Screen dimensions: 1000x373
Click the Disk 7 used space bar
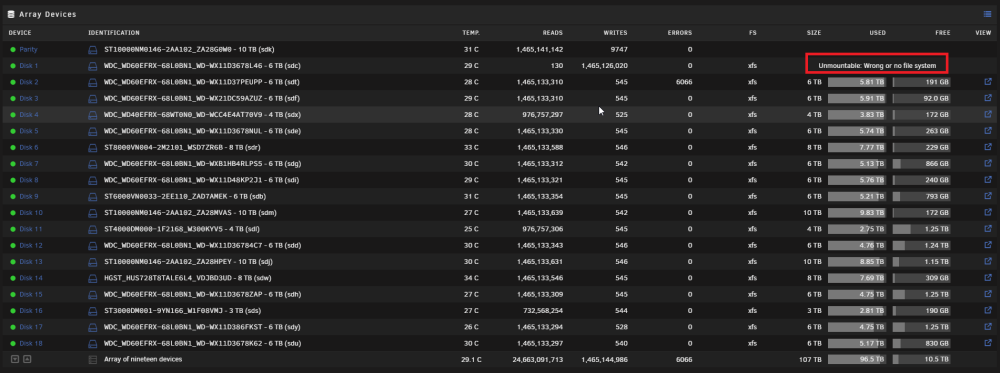[857, 164]
